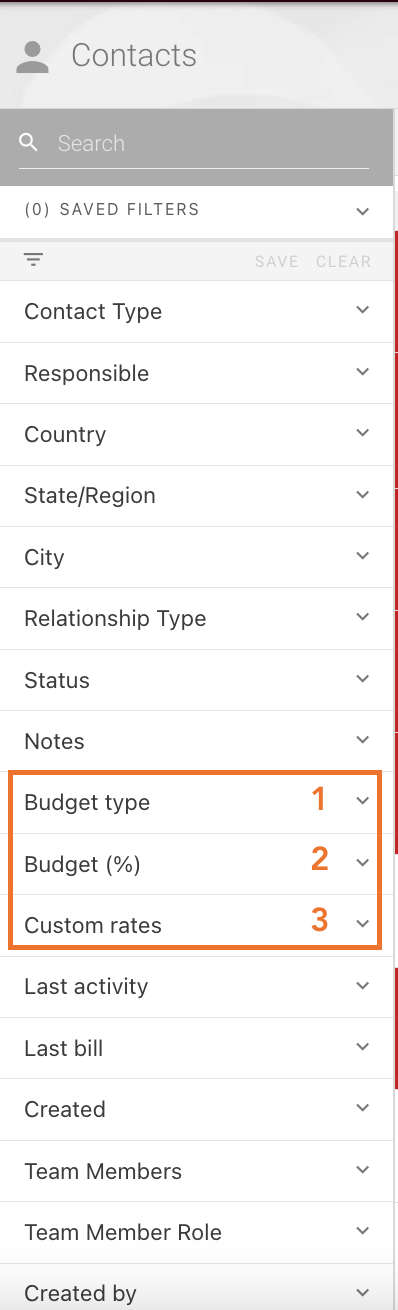398x1310 pixels.
Task: Expand the City filter row
Action: click(197, 557)
